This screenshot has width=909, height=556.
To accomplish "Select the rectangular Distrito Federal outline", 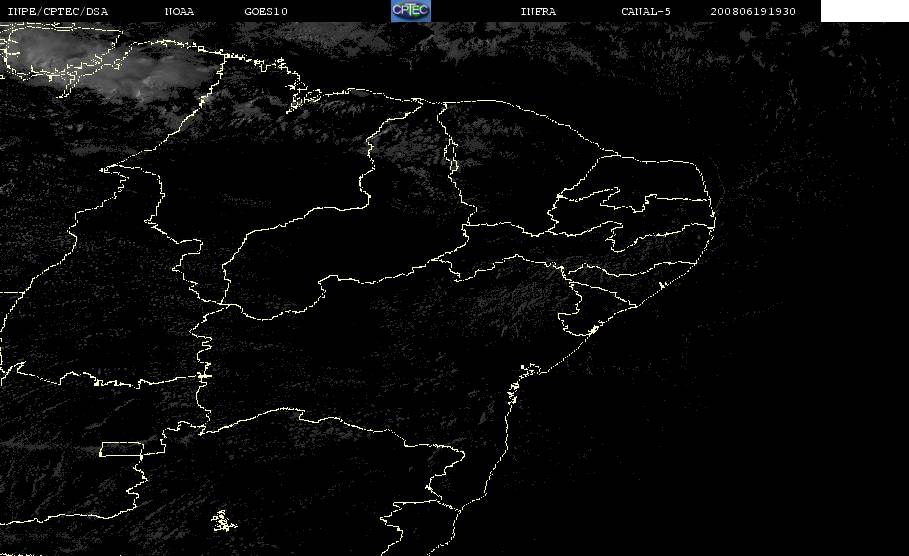I will (122, 449).
